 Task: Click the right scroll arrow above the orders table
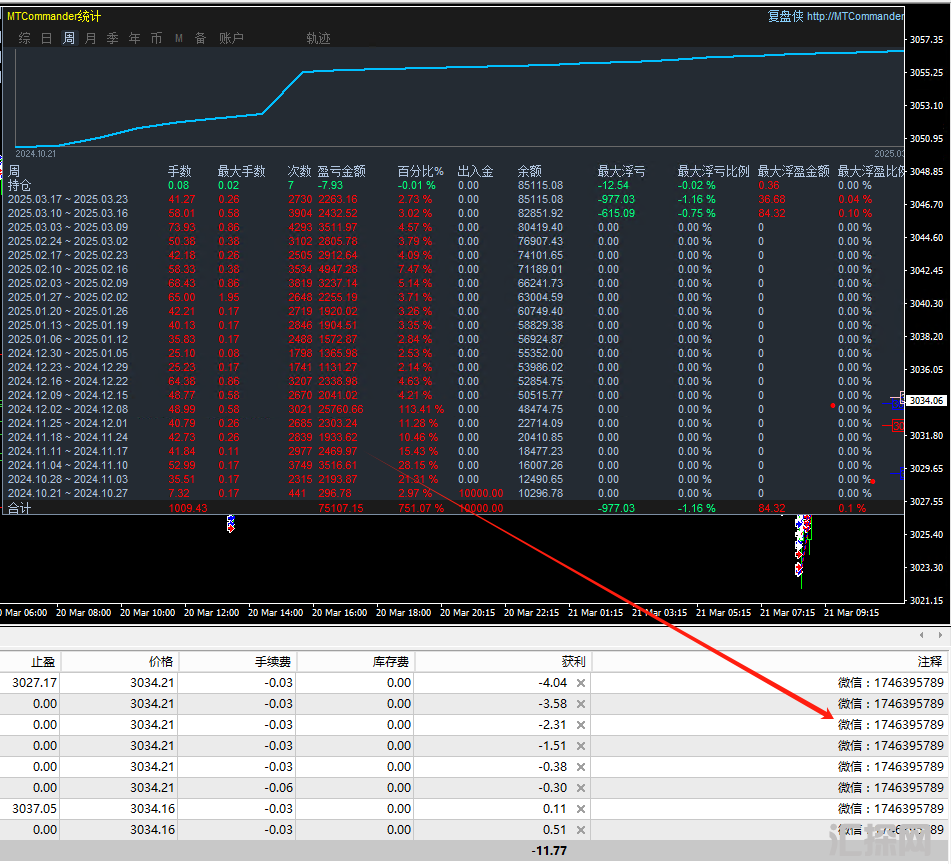pos(940,635)
